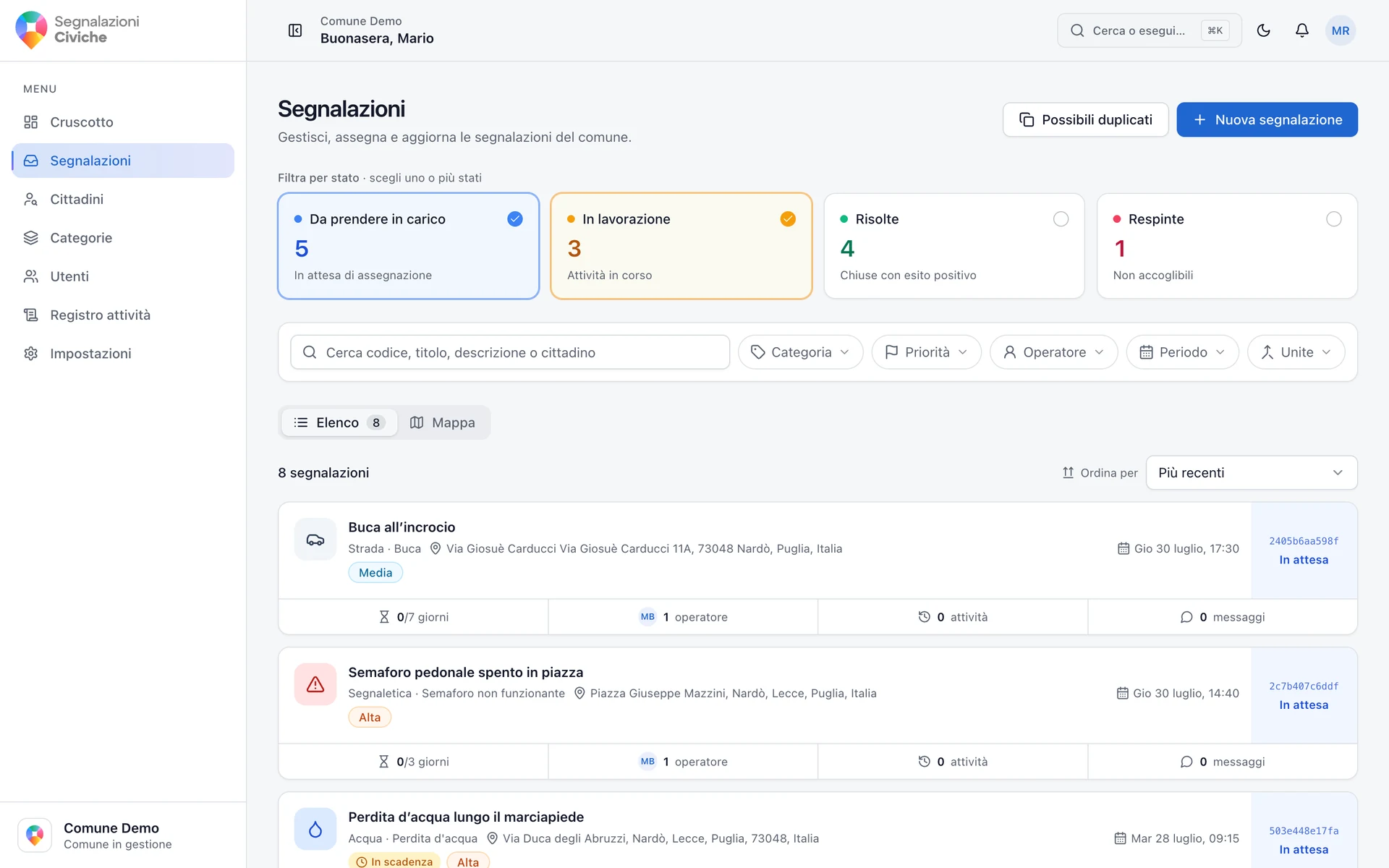The height and width of the screenshot is (868, 1389).
Task: Click the history icon on Semaforo pedonale activities
Action: tap(925, 762)
